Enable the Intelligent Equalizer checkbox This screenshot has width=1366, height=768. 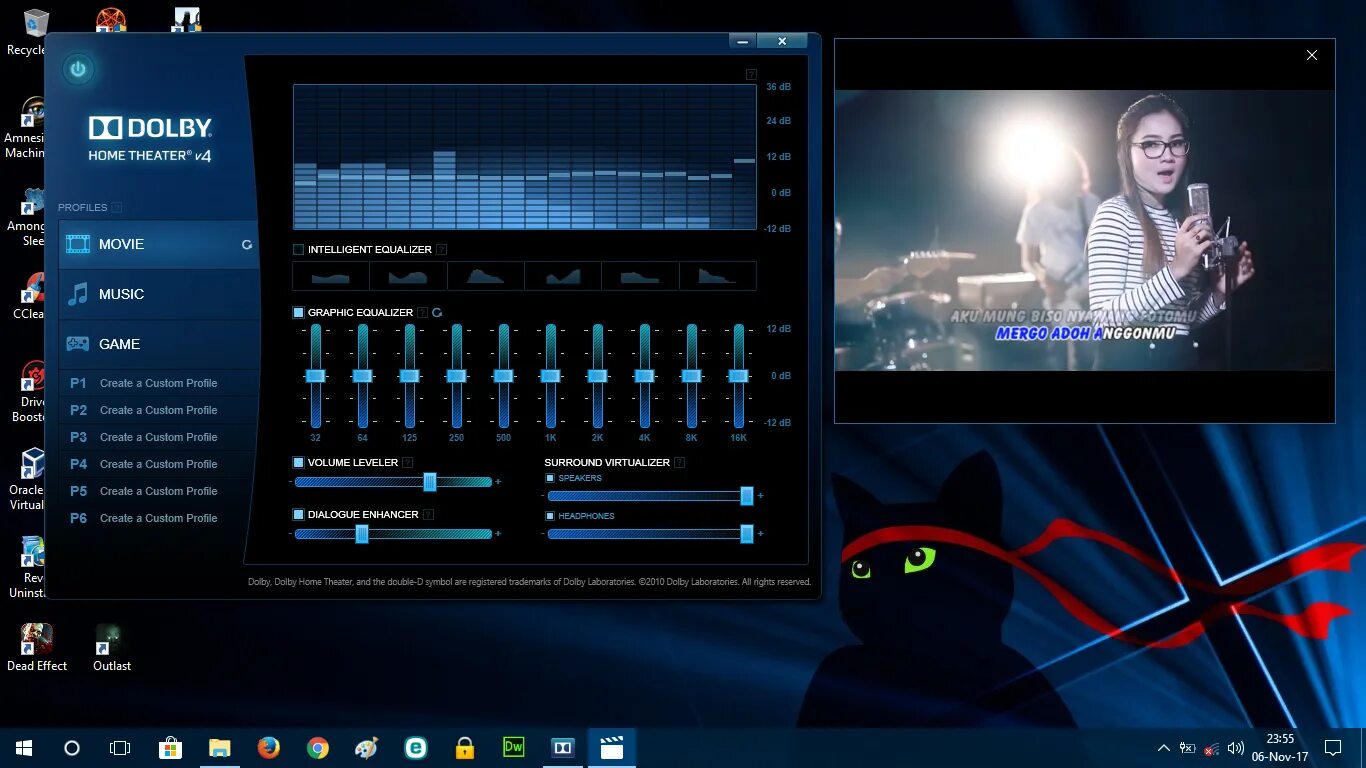point(298,249)
